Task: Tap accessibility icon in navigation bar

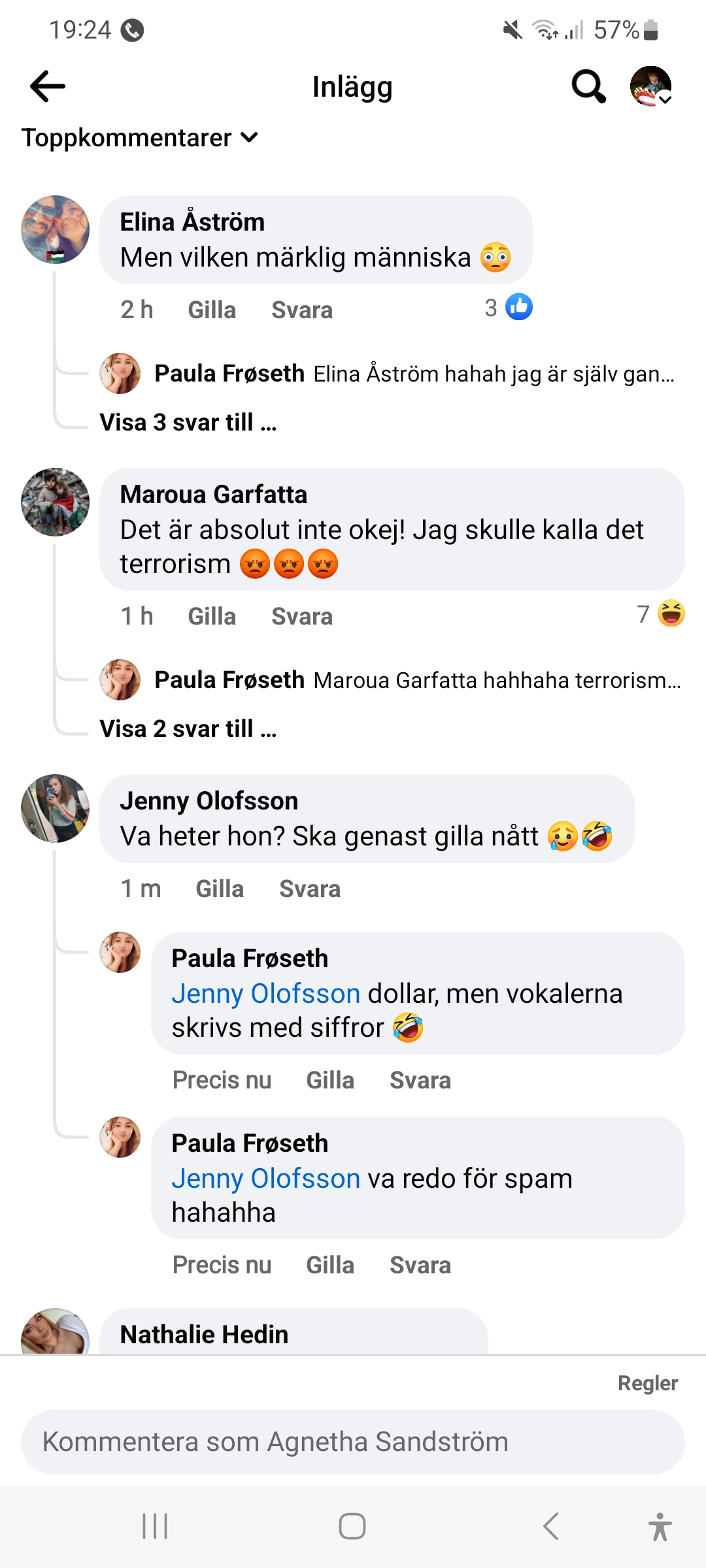Action: tap(660, 1526)
